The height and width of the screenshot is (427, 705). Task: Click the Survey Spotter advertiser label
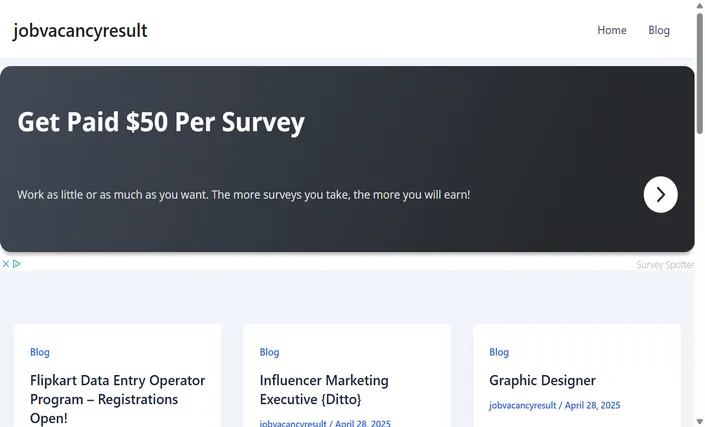pos(665,265)
